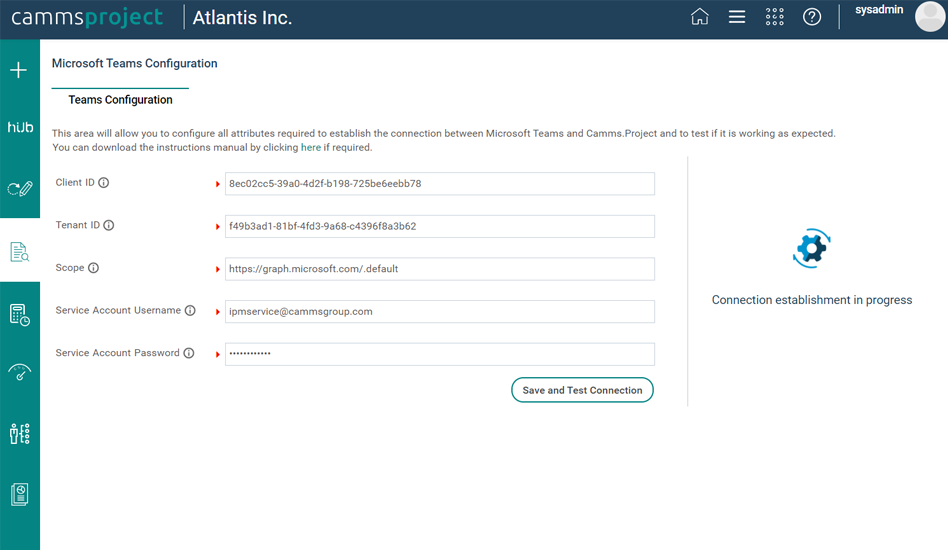Open the hamburger menu icon
The width and height of the screenshot is (948, 550).
737,17
